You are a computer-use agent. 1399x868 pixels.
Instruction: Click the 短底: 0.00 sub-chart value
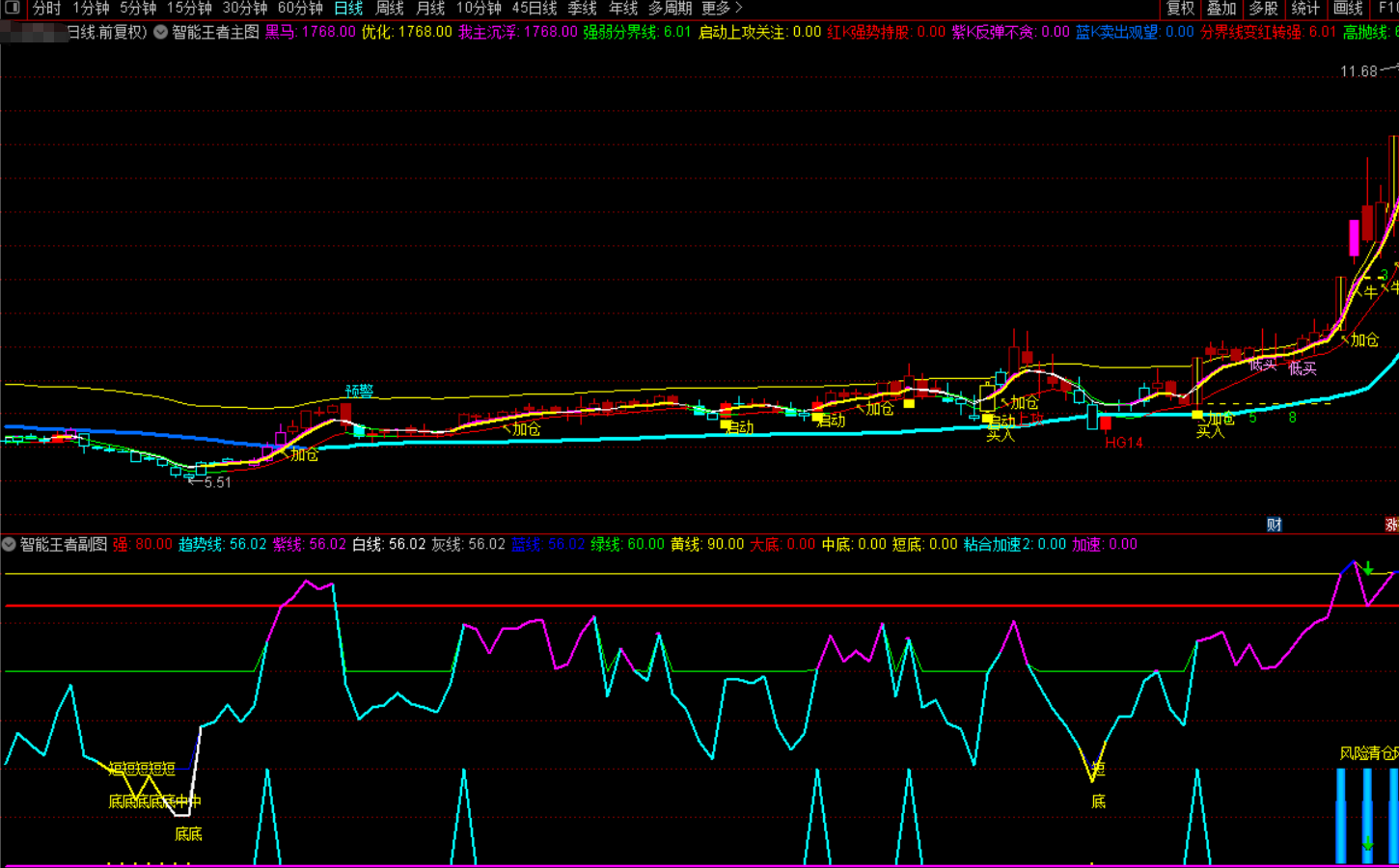click(924, 544)
